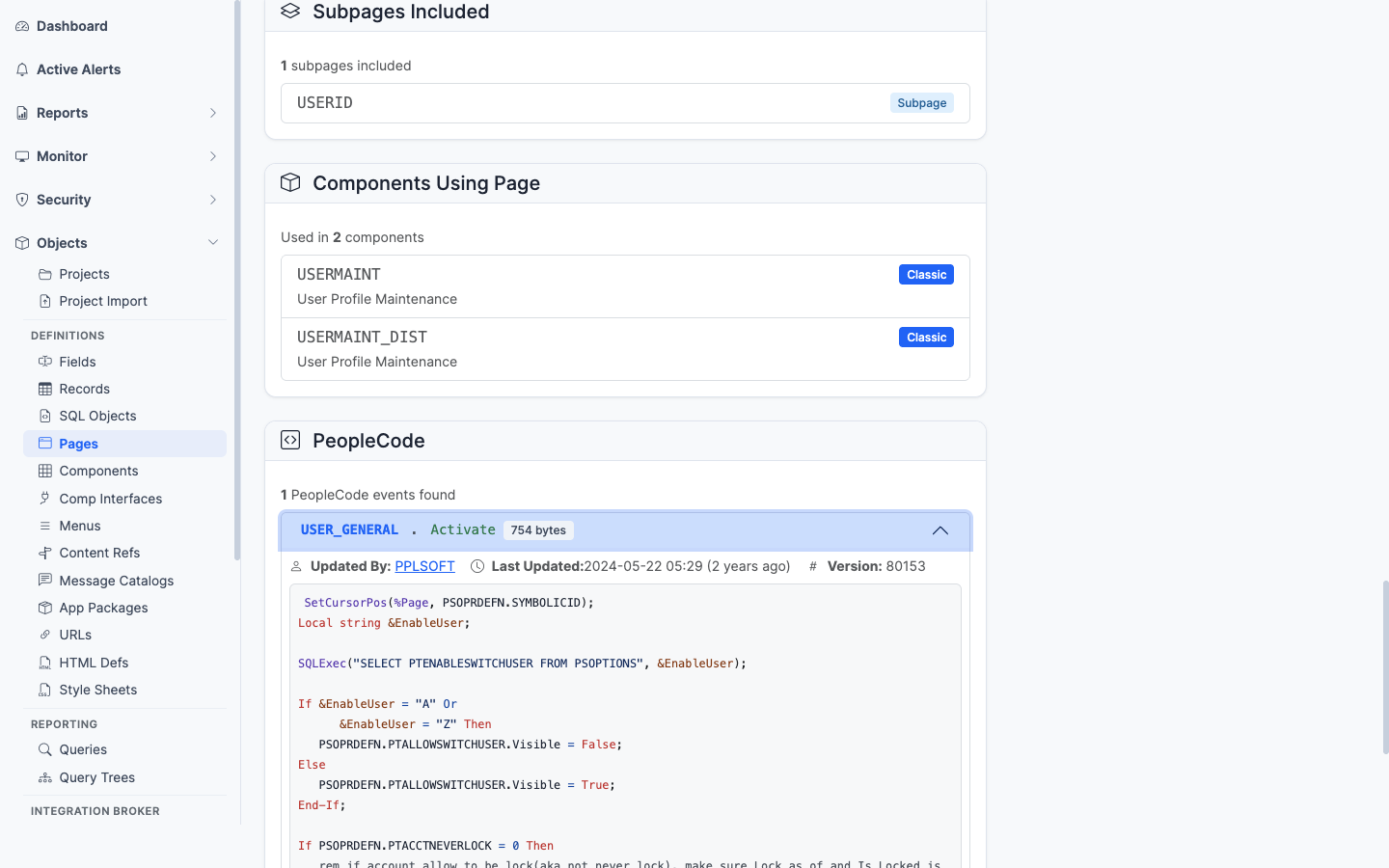The height and width of the screenshot is (868, 1389).
Task: Click the 'Version: 80153' text
Action: (x=876, y=566)
